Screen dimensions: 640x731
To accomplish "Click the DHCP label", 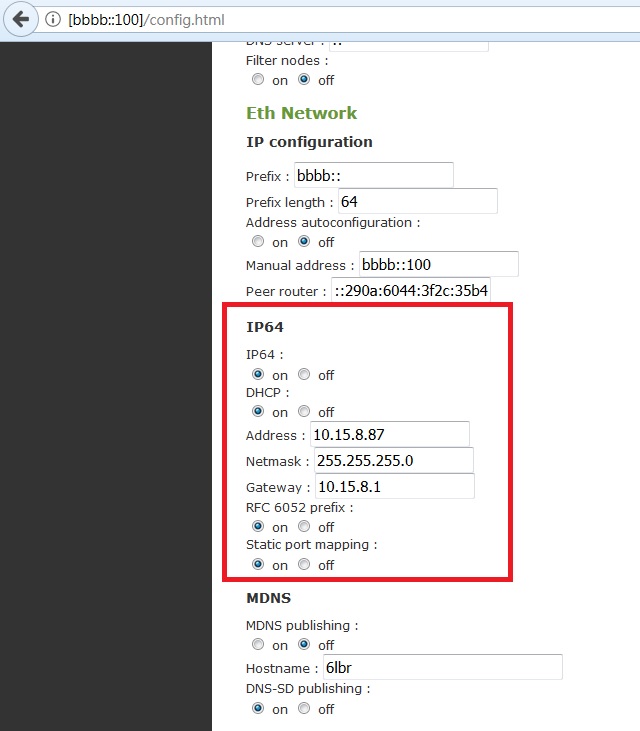I will click(268, 393).
